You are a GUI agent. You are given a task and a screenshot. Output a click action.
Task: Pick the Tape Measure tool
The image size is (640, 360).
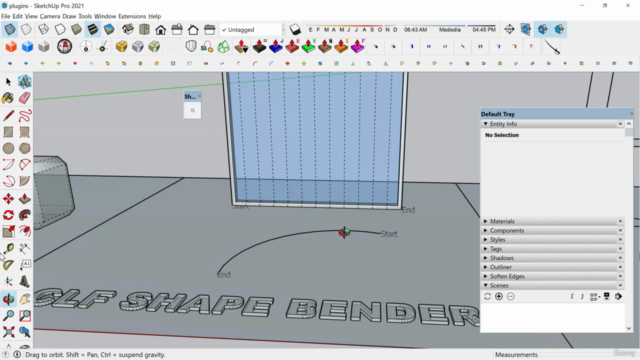(8, 249)
